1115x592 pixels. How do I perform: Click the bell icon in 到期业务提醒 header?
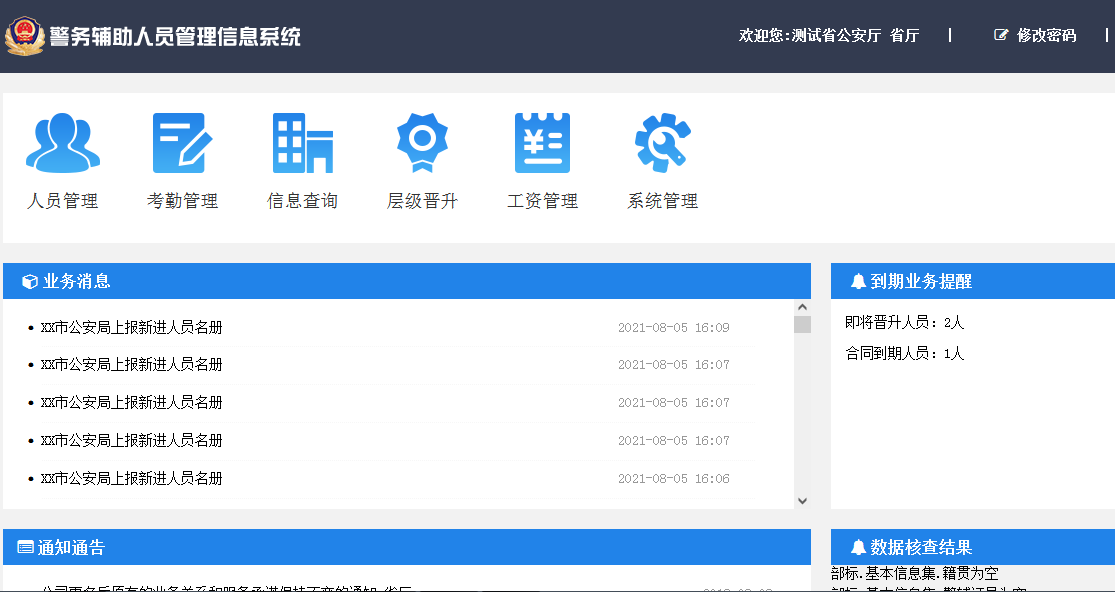[858, 282]
